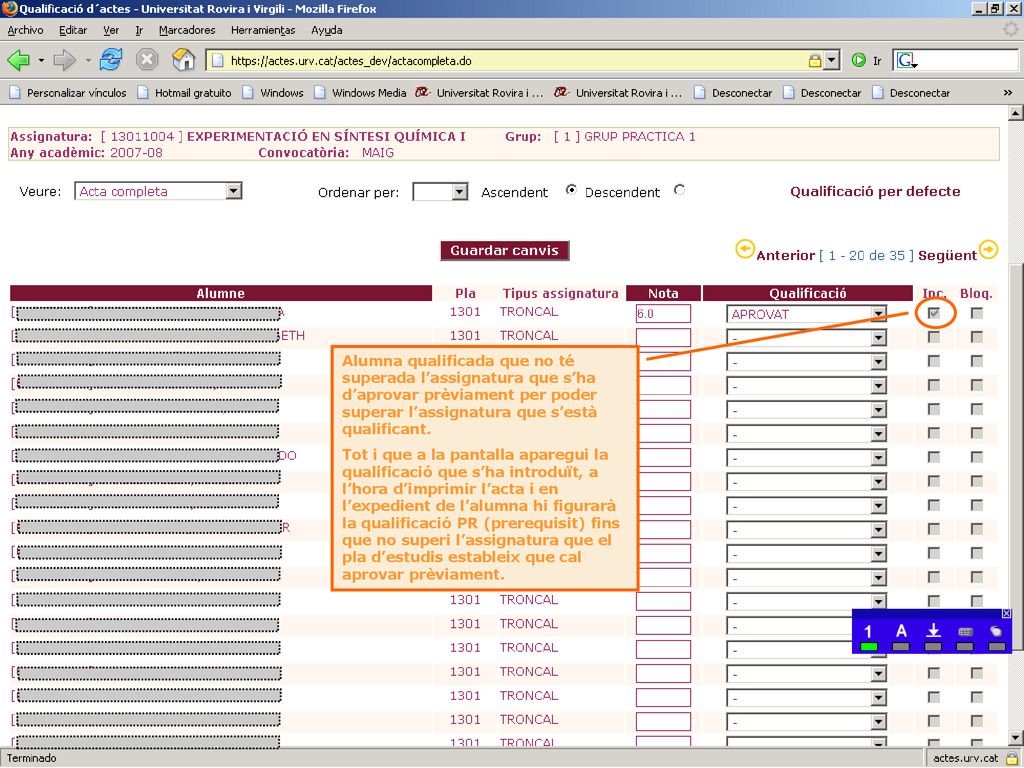Image resolution: width=1024 pixels, height=768 pixels.
Task: Open the Ordenar per dropdown
Action: click(x=440, y=192)
